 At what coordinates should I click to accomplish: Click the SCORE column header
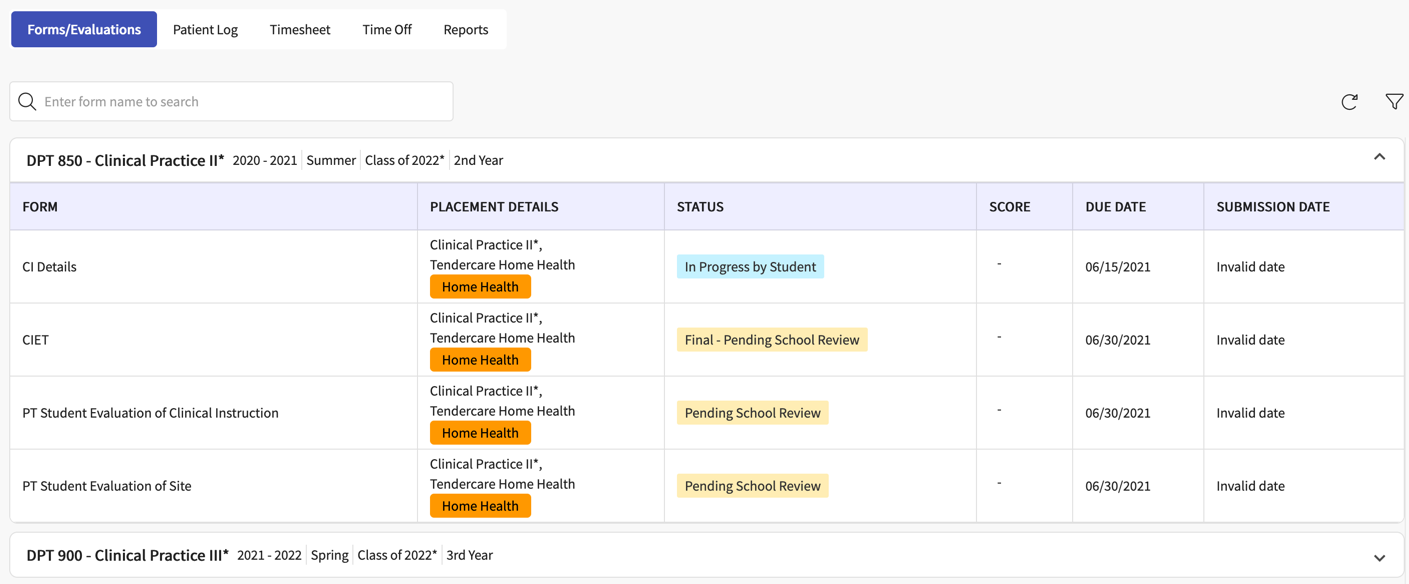[1009, 206]
